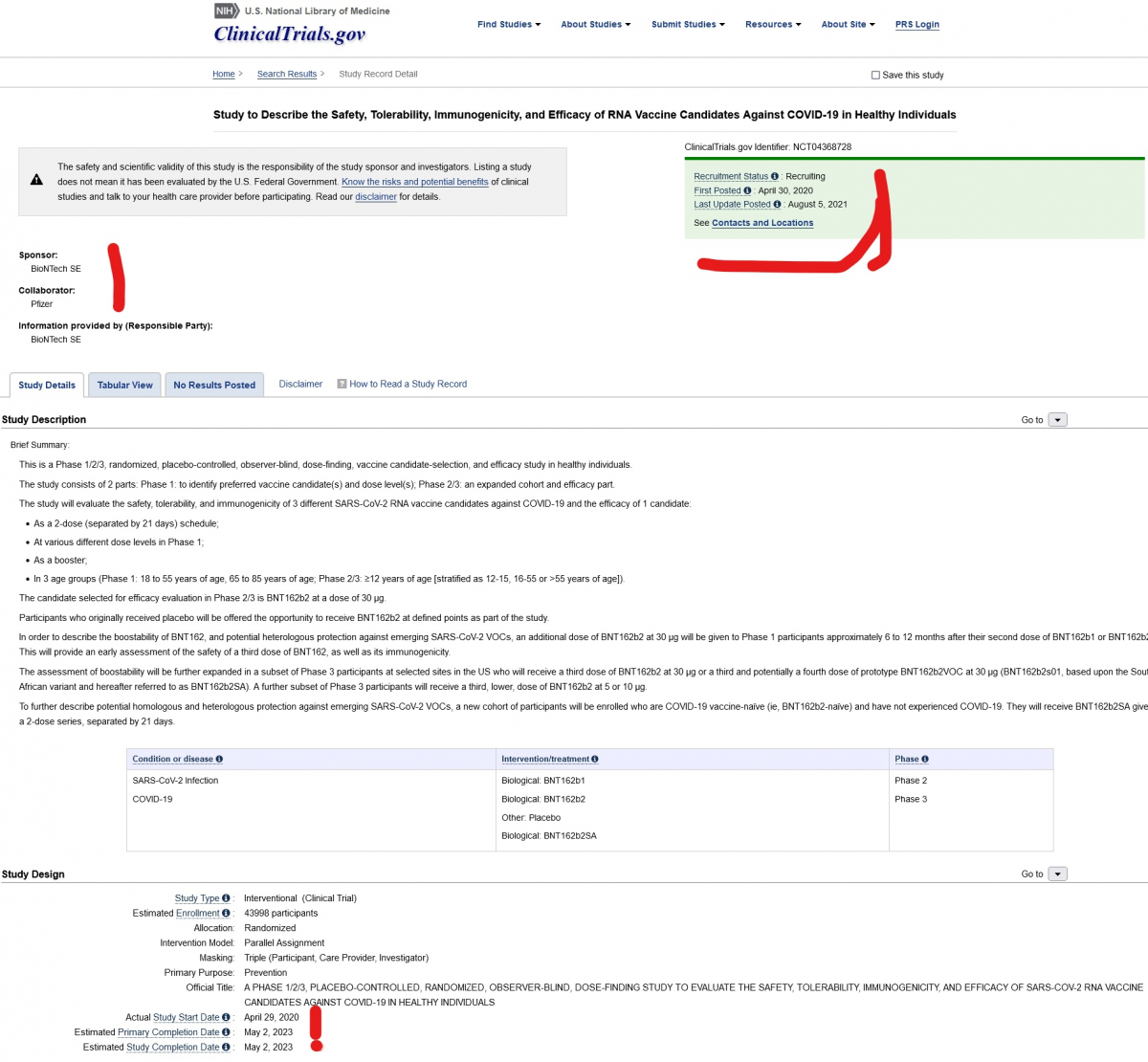Click the PRS Login link
This screenshot has width=1148, height=1062.
pyautogui.click(x=916, y=25)
